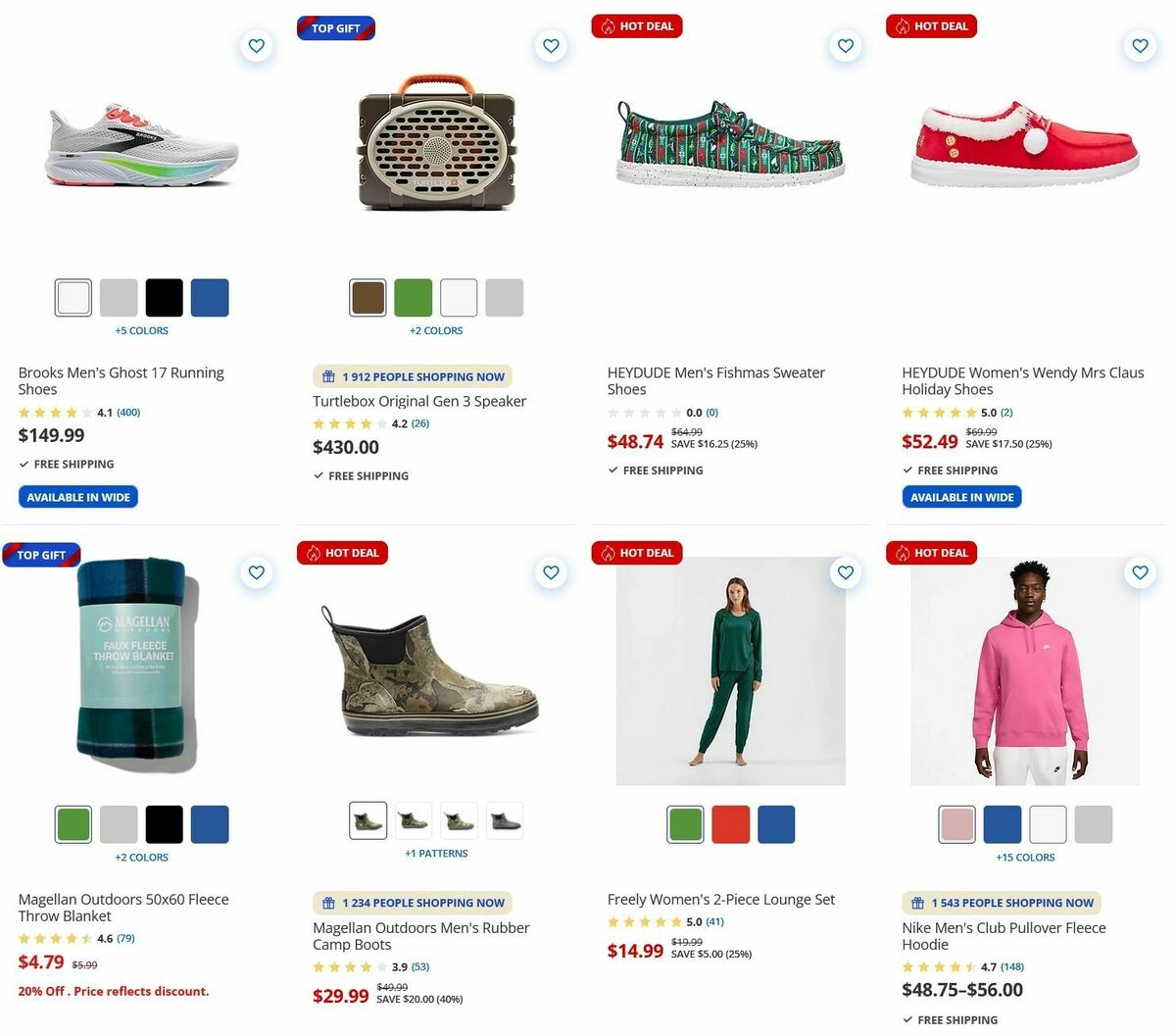Select the red color swatch for the Freely lounge set
This screenshot has width=1176, height=1036.
(x=731, y=823)
